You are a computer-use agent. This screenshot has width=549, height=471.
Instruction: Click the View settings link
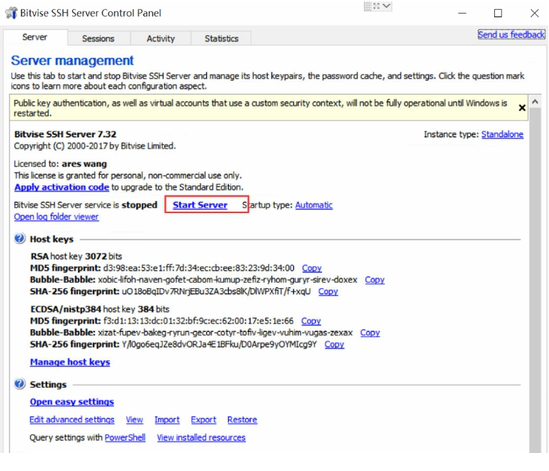[134, 420]
